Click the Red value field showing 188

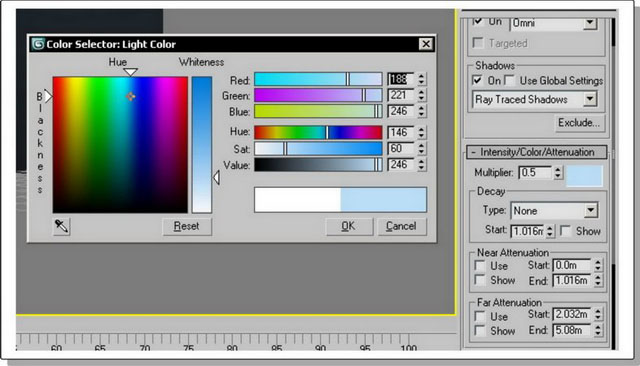[402, 79]
